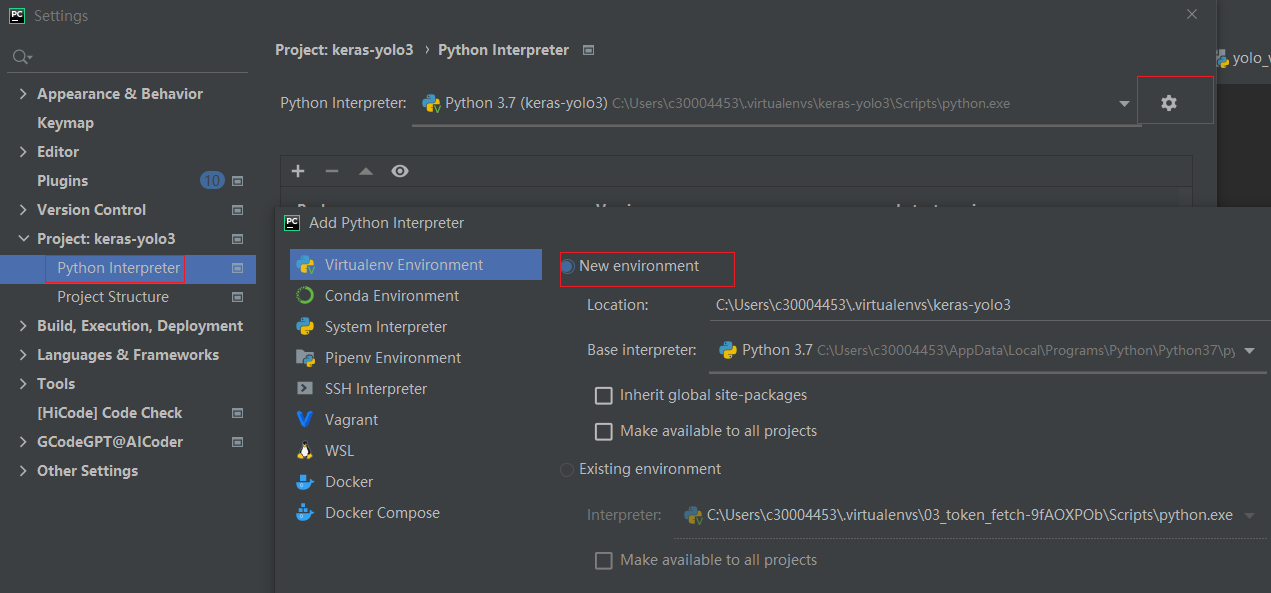Open the Python Interpreter selection dropdown
The height and width of the screenshot is (593, 1271).
point(1125,103)
